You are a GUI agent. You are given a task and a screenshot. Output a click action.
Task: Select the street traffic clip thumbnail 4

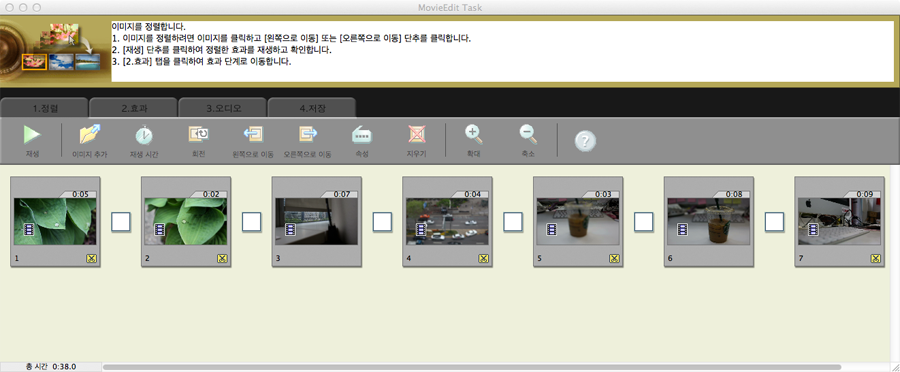pos(447,221)
